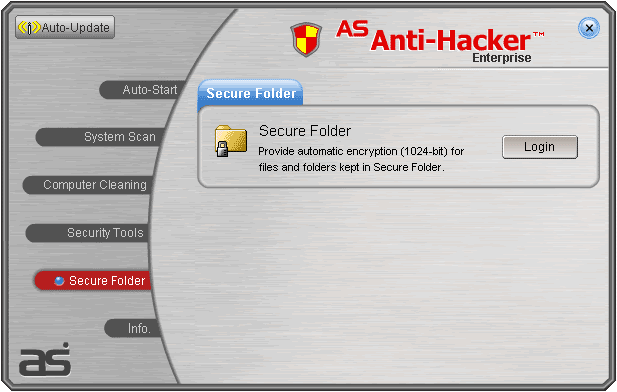617x392 pixels.
Task: Open the Info. section
Action: point(132,328)
